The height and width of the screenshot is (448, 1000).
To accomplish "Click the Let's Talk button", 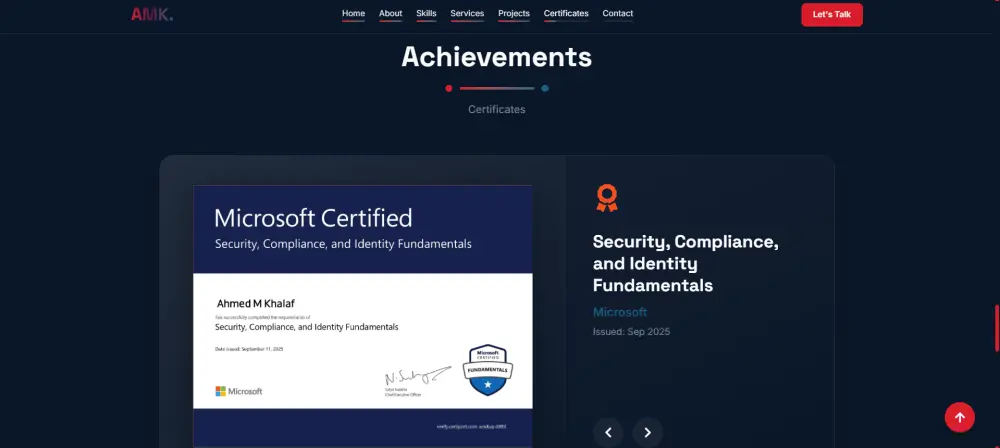I will click(x=832, y=15).
